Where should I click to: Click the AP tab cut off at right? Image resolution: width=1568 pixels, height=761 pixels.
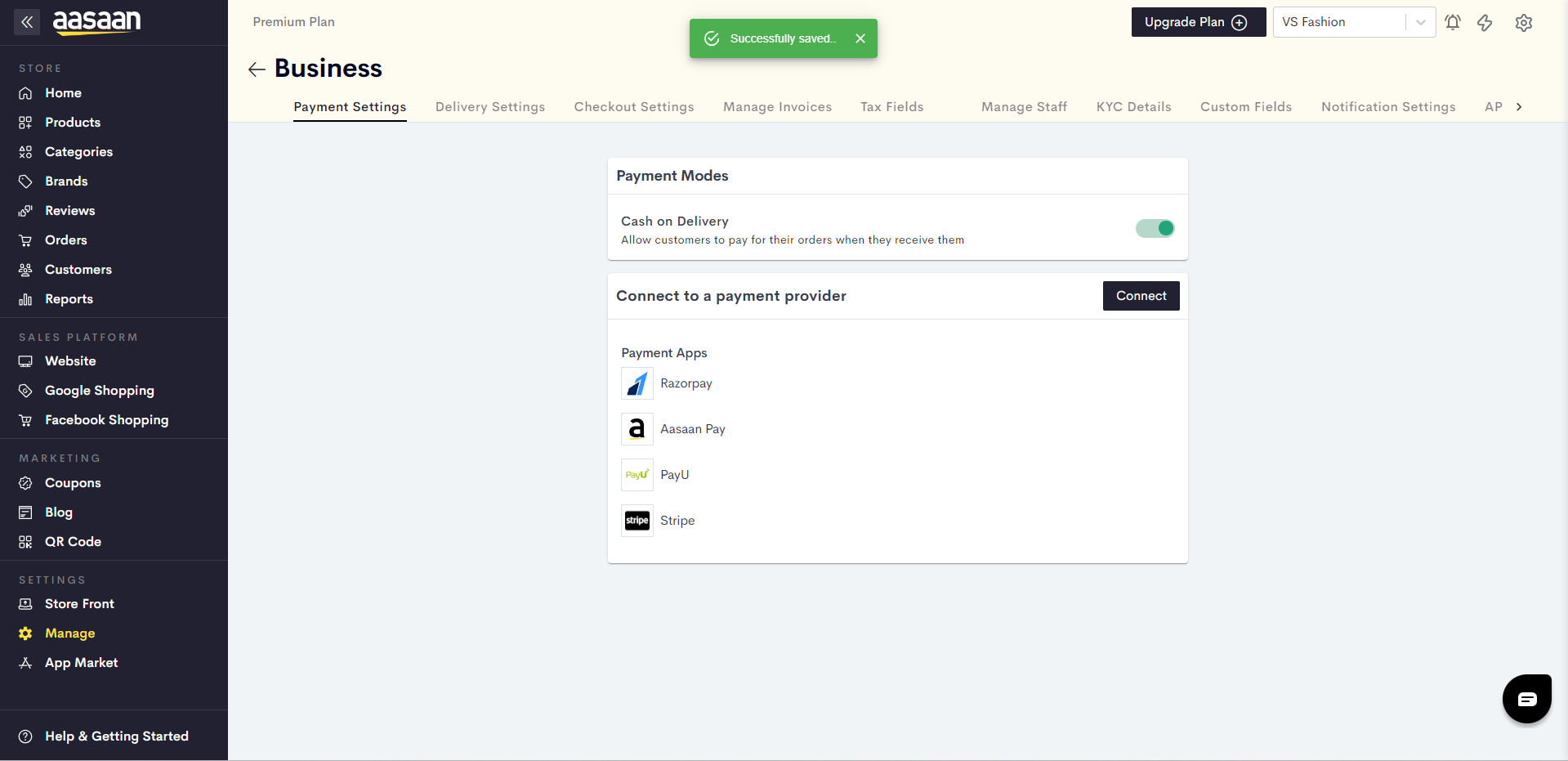(1494, 107)
